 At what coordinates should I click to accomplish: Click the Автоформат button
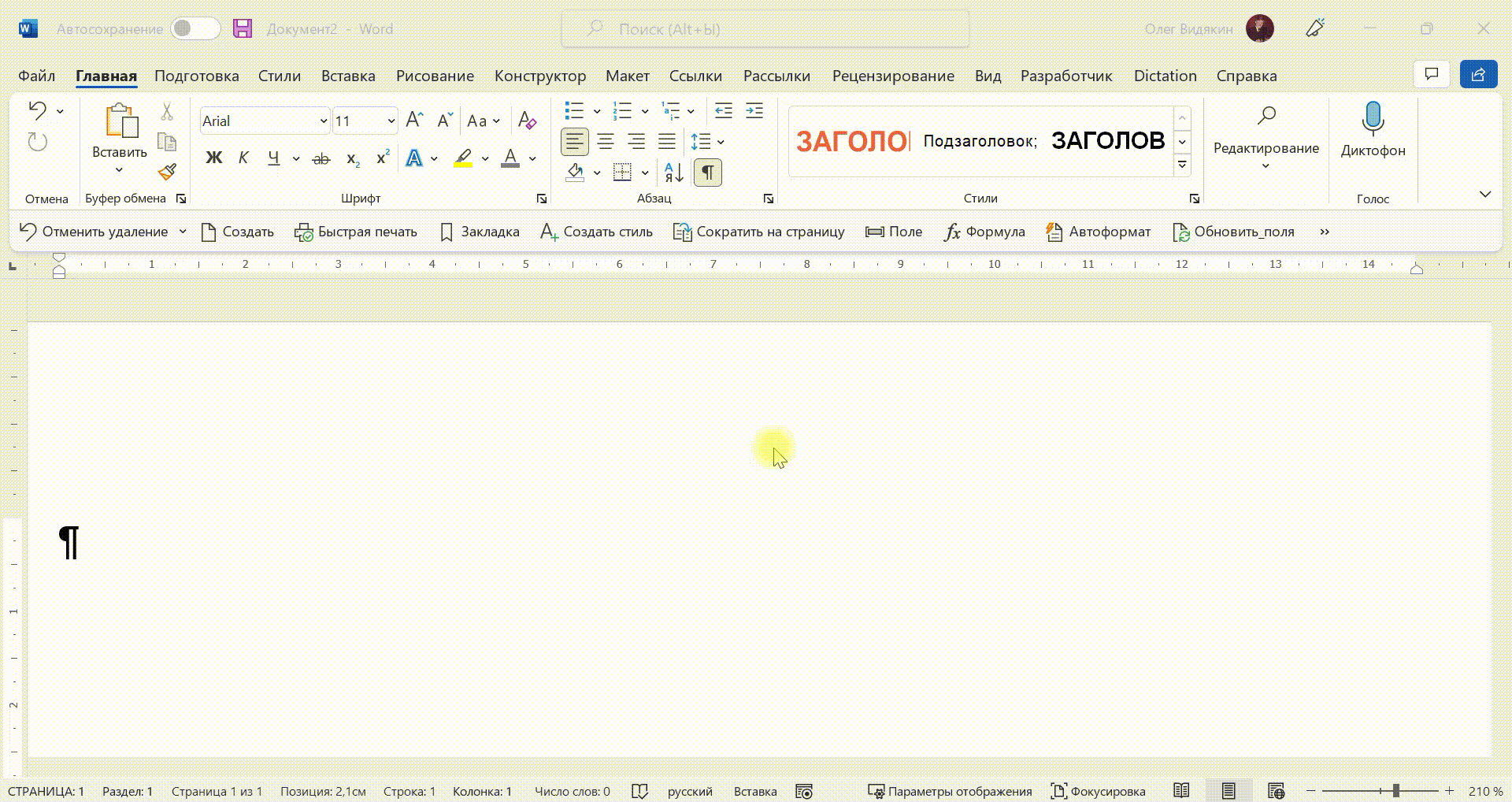1099,232
